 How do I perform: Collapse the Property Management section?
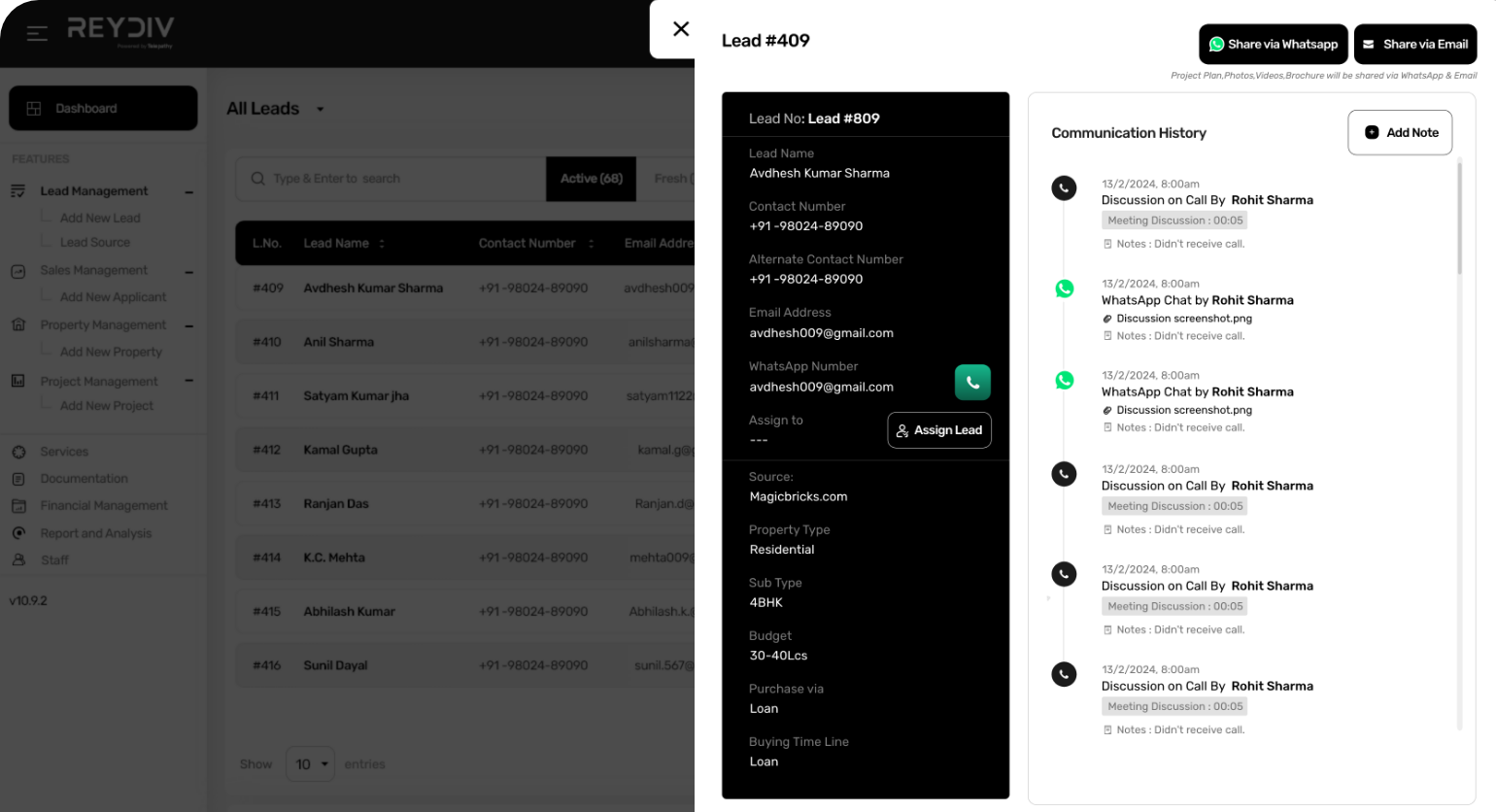[189, 326]
